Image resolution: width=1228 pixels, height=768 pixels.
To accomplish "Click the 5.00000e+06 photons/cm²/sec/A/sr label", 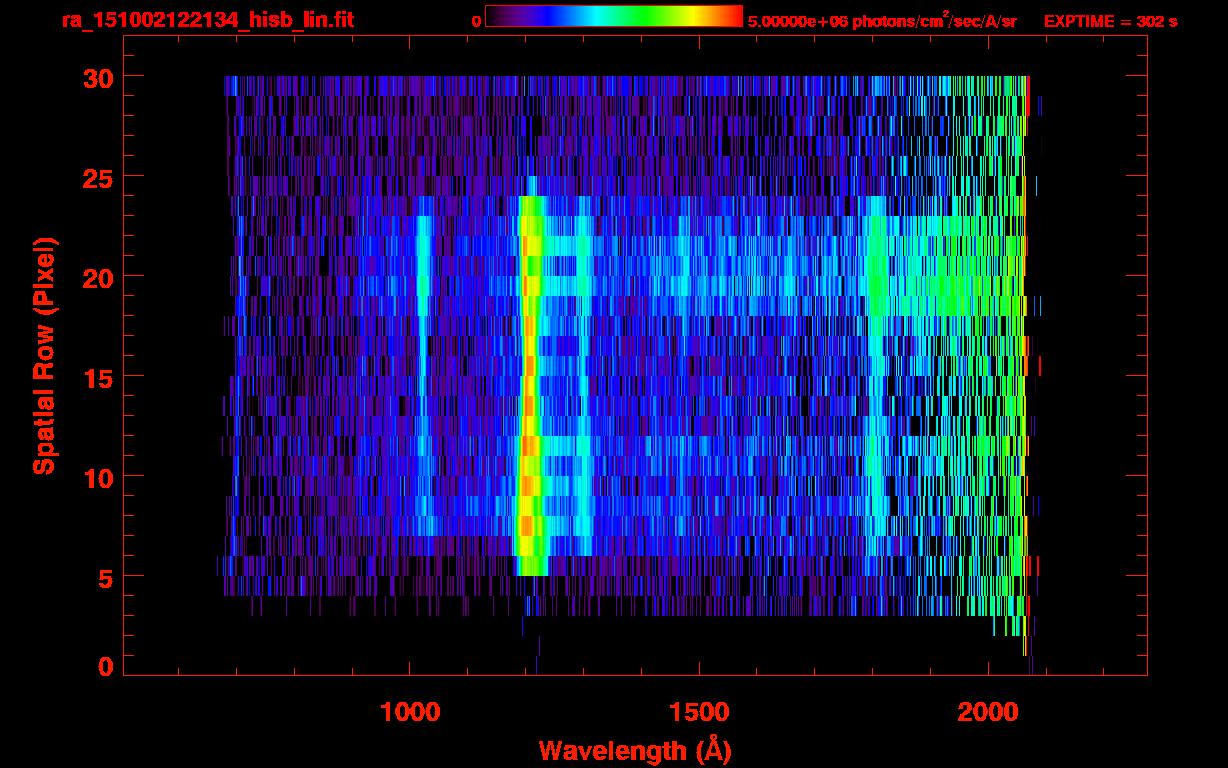I will click(882, 20).
